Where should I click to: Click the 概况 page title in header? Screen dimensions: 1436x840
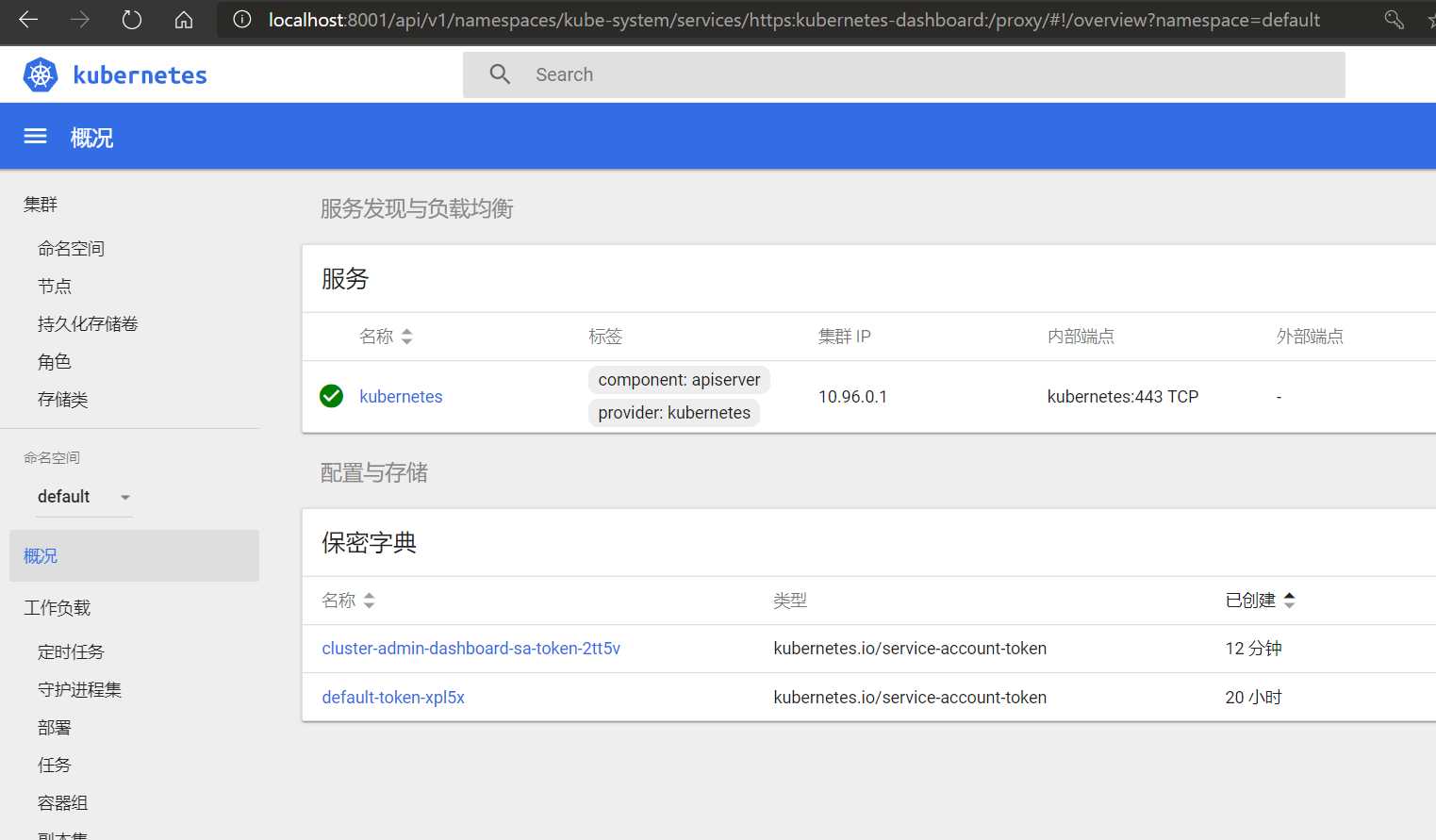pyautogui.click(x=91, y=138)
